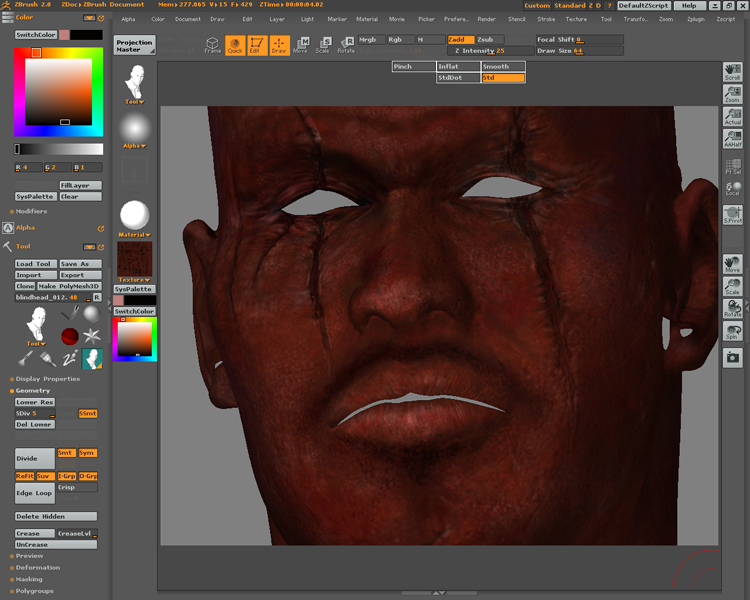Toggle the Sym option in Geometry
The image size is (750, 600).
[x=88, y=453]
